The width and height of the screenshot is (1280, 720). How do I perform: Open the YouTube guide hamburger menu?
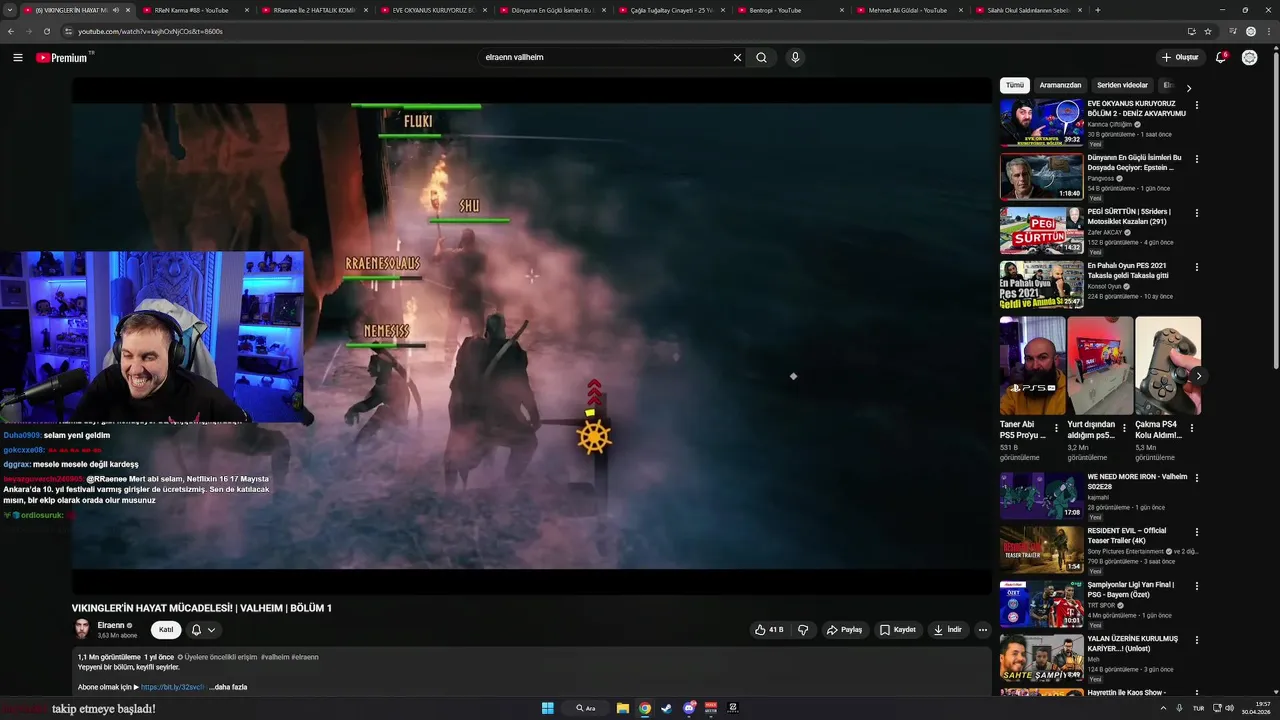(x=18, y=58)
